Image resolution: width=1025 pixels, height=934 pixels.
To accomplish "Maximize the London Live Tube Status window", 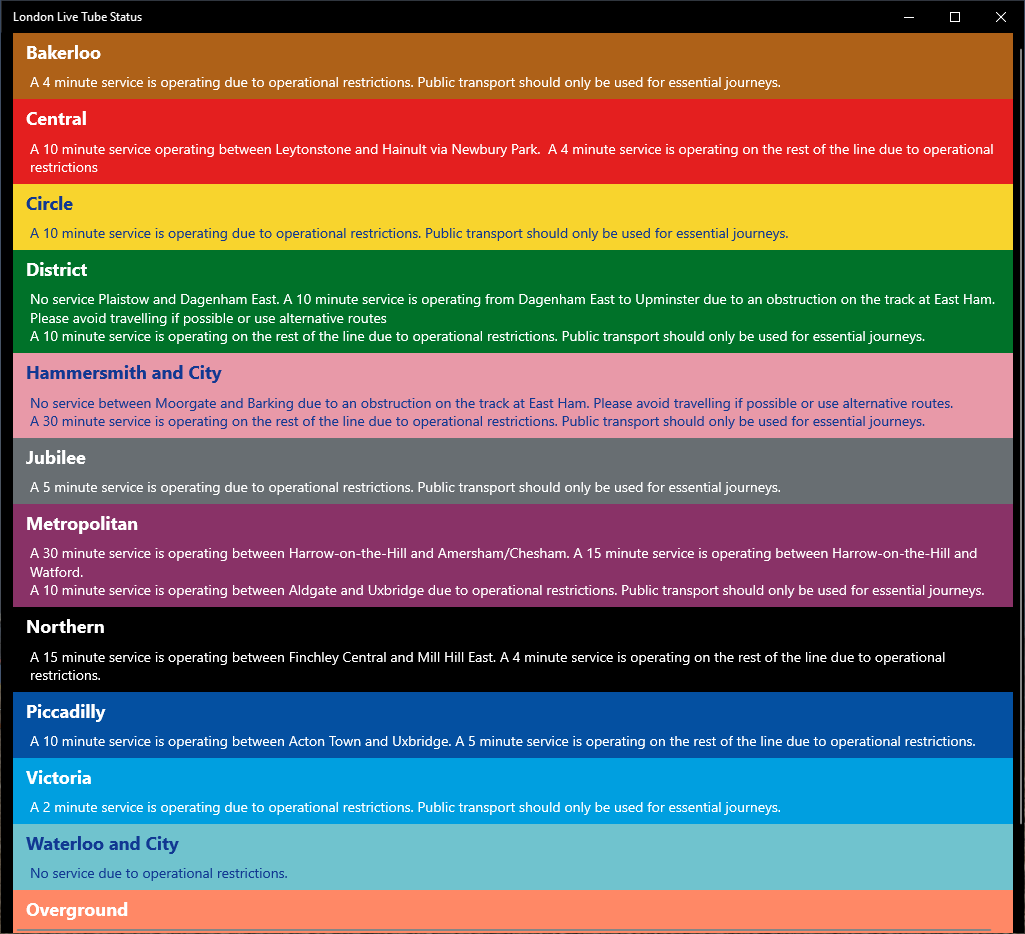I will click(954, 17).
